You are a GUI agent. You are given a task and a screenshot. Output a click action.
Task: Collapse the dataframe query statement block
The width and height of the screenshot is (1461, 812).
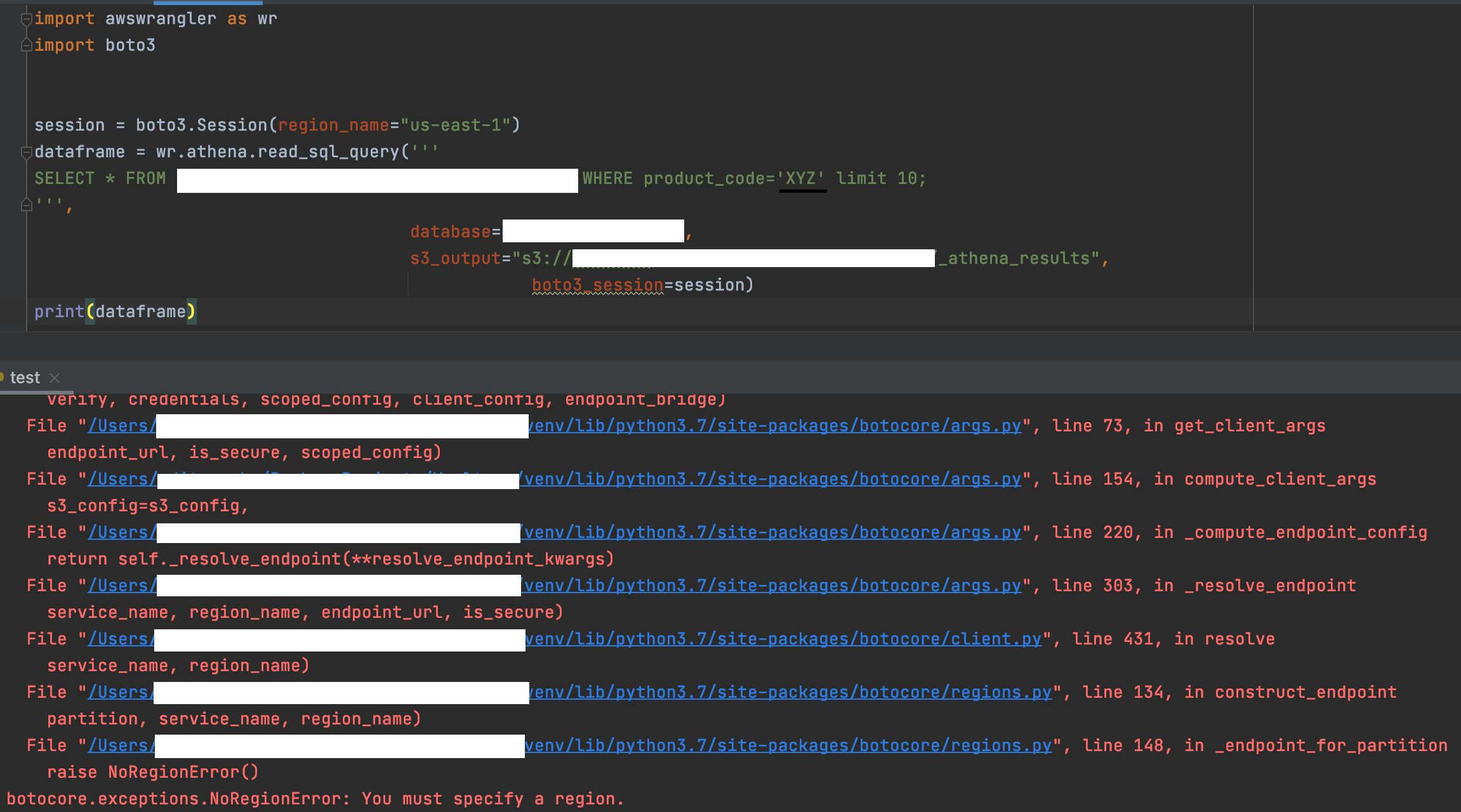click(x=25, y=151)
